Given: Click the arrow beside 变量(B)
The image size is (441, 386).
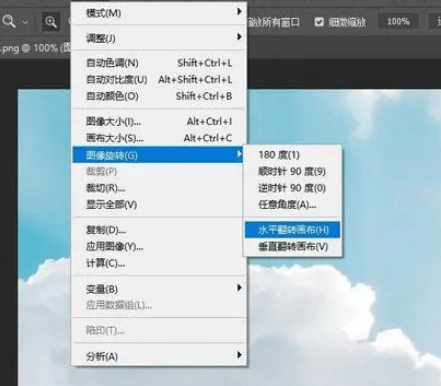Looking at the screenshot, I should click(x=239, y=287).
